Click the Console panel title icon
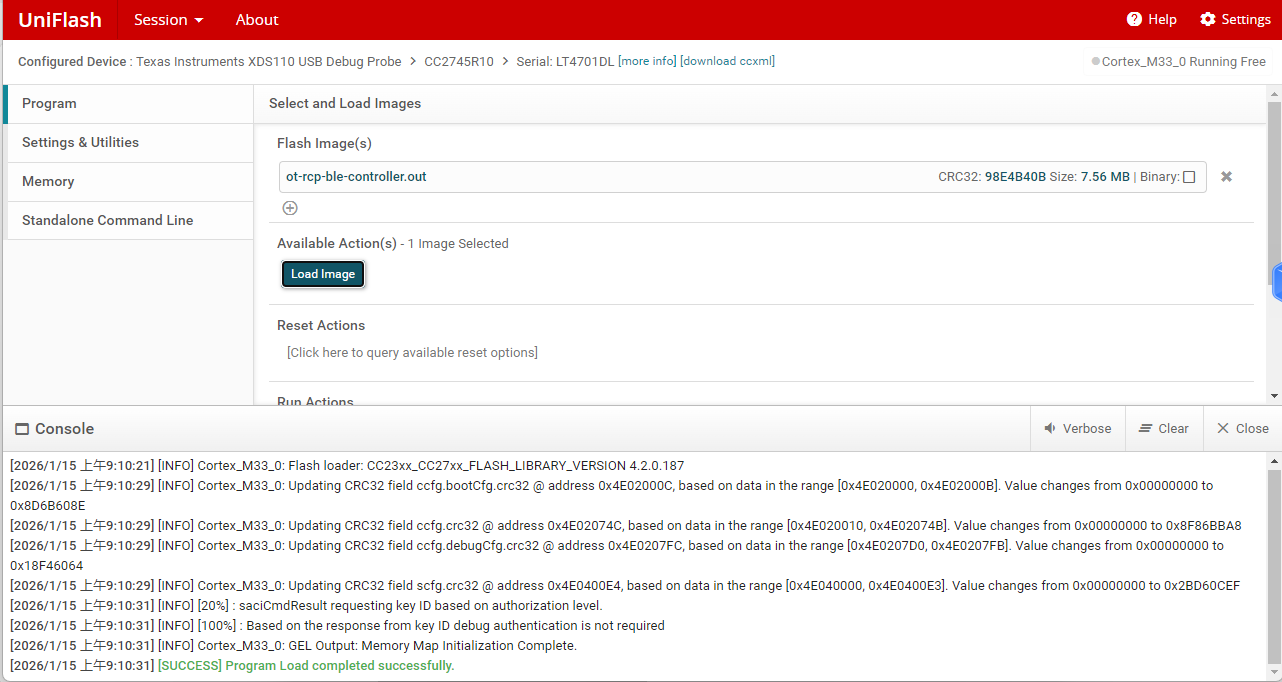Screen dimensions: 1282x682 tap(22, 429)
